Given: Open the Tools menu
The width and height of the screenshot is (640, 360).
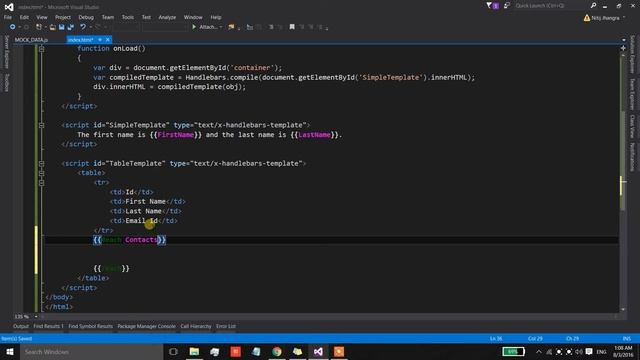Looking at the screenshot, I should 127,17.
